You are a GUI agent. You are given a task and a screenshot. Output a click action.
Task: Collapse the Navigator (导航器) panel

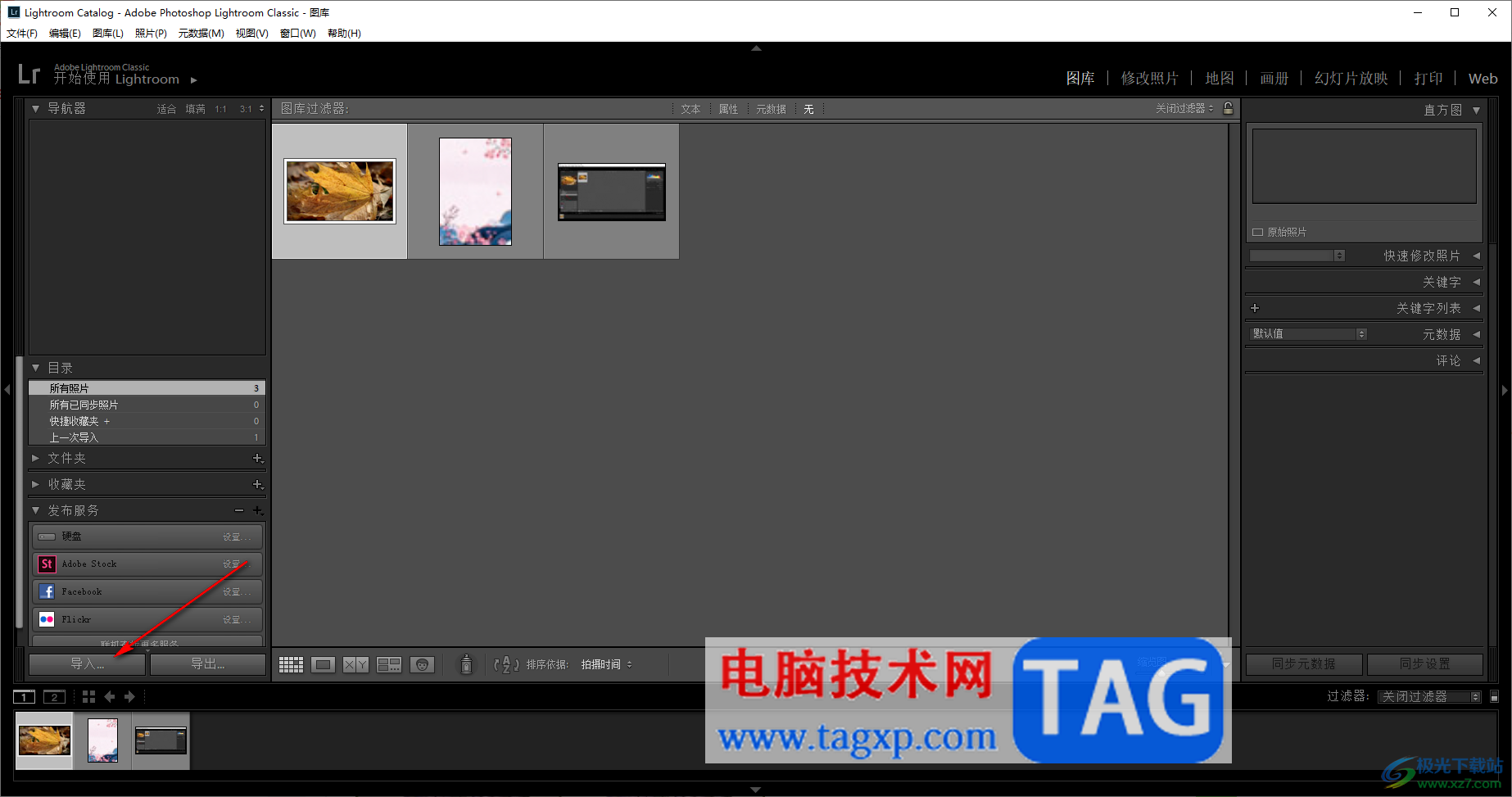click(35, 108)
